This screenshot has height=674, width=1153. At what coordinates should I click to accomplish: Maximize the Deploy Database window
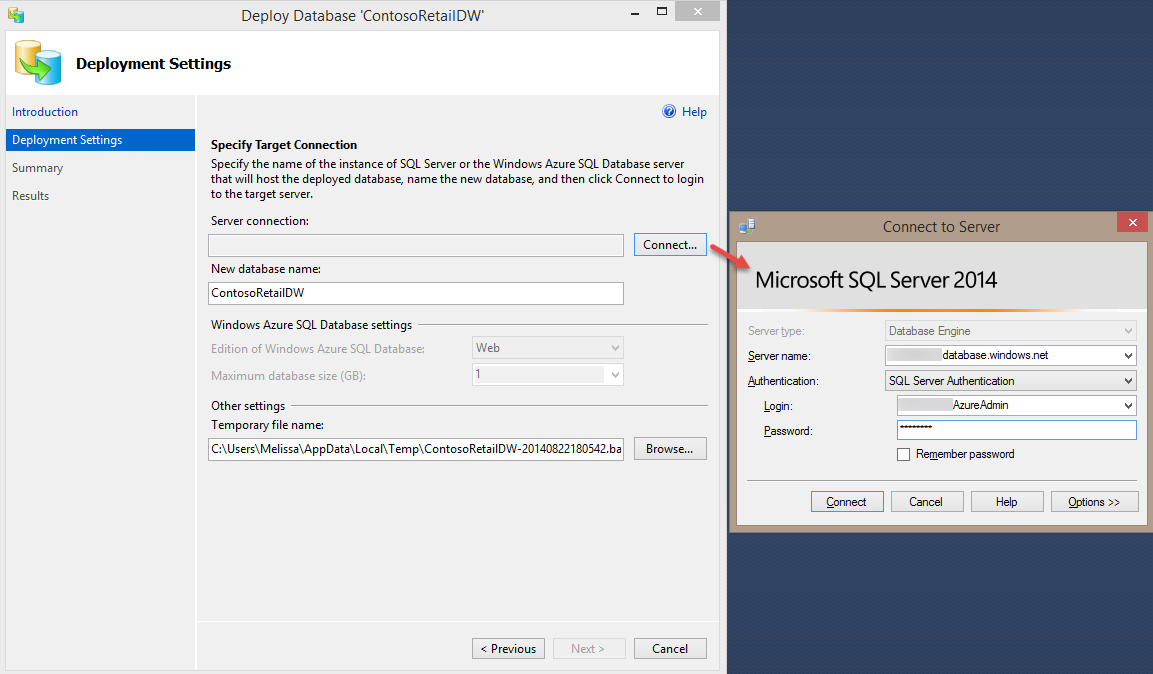coord(662,12)
